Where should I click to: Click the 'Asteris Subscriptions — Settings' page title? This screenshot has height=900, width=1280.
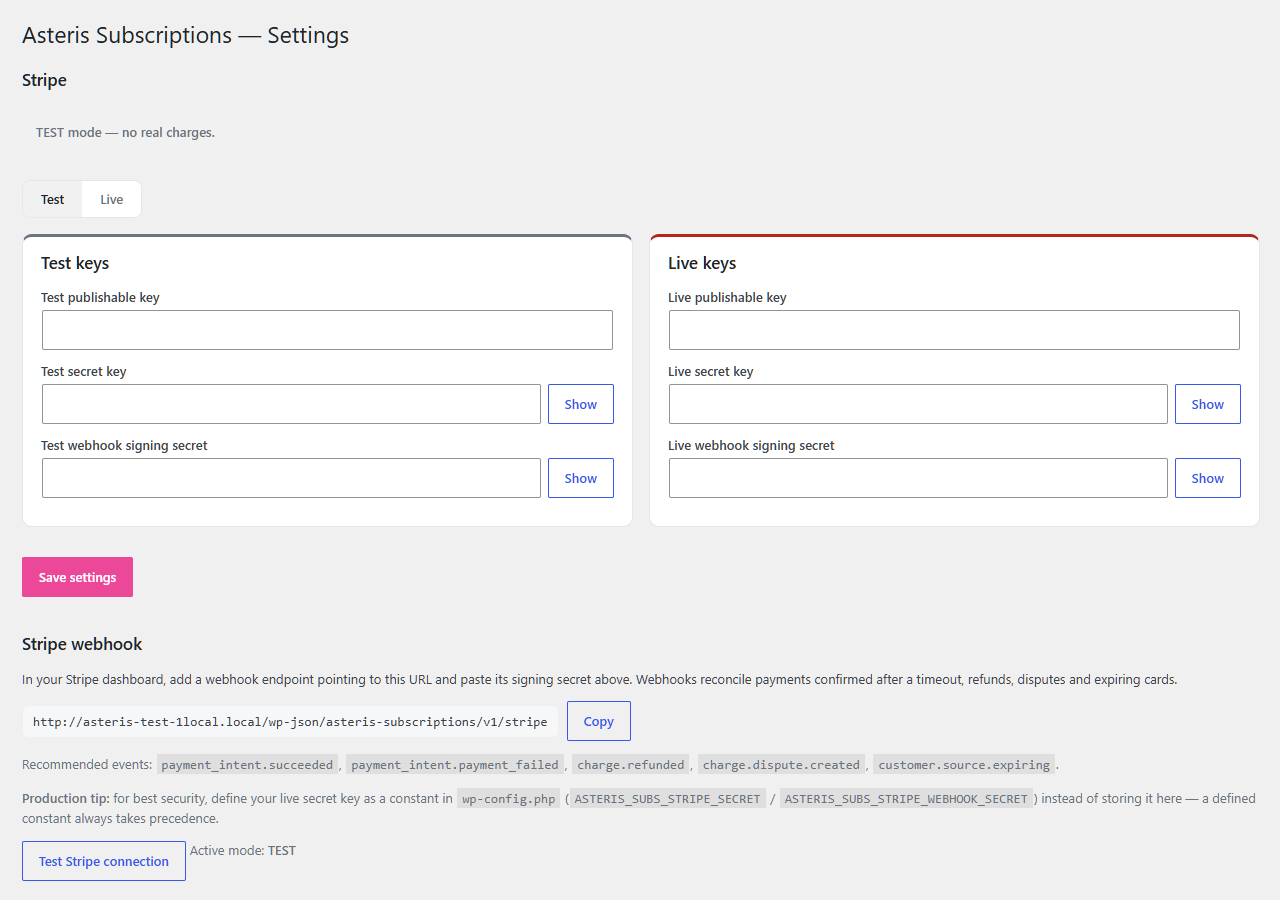(185, 35)
